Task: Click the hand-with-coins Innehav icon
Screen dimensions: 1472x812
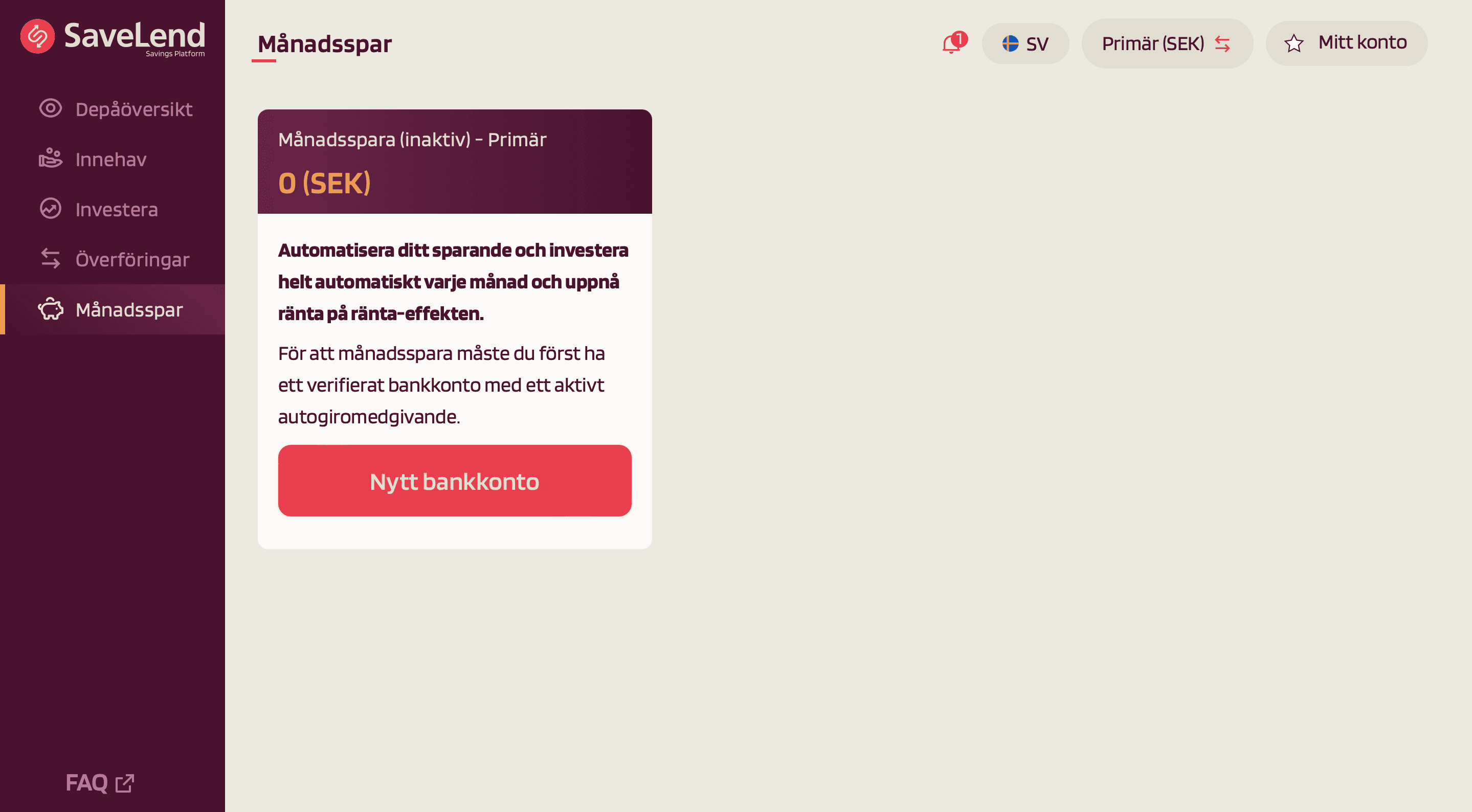Action: point(50,159)
